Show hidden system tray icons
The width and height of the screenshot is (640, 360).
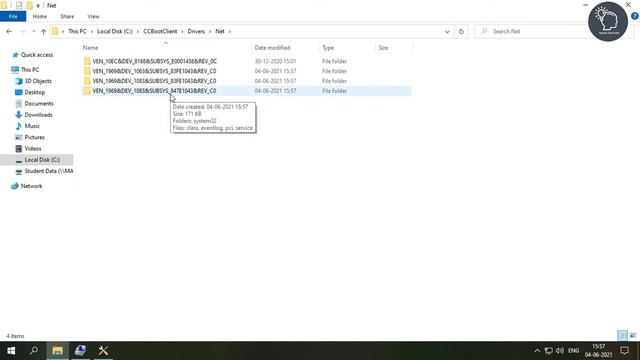537,351
